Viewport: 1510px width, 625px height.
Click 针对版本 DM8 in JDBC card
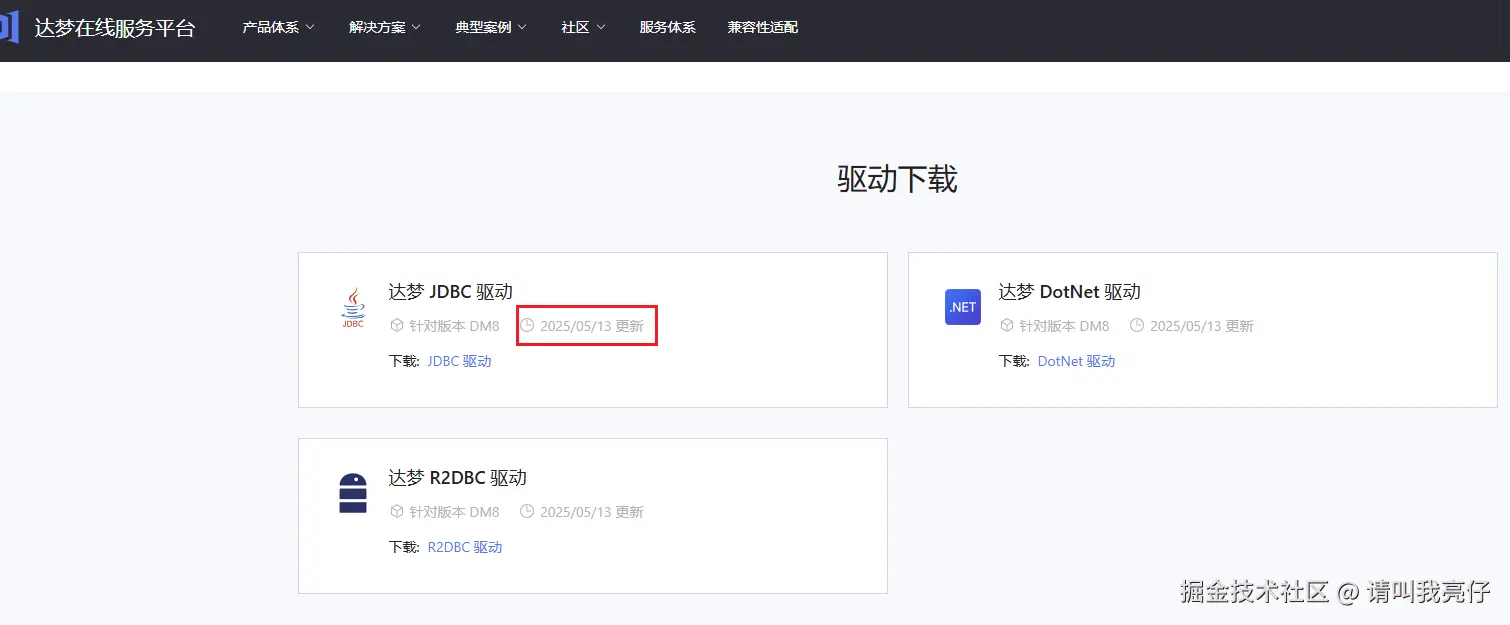(454, 326)
